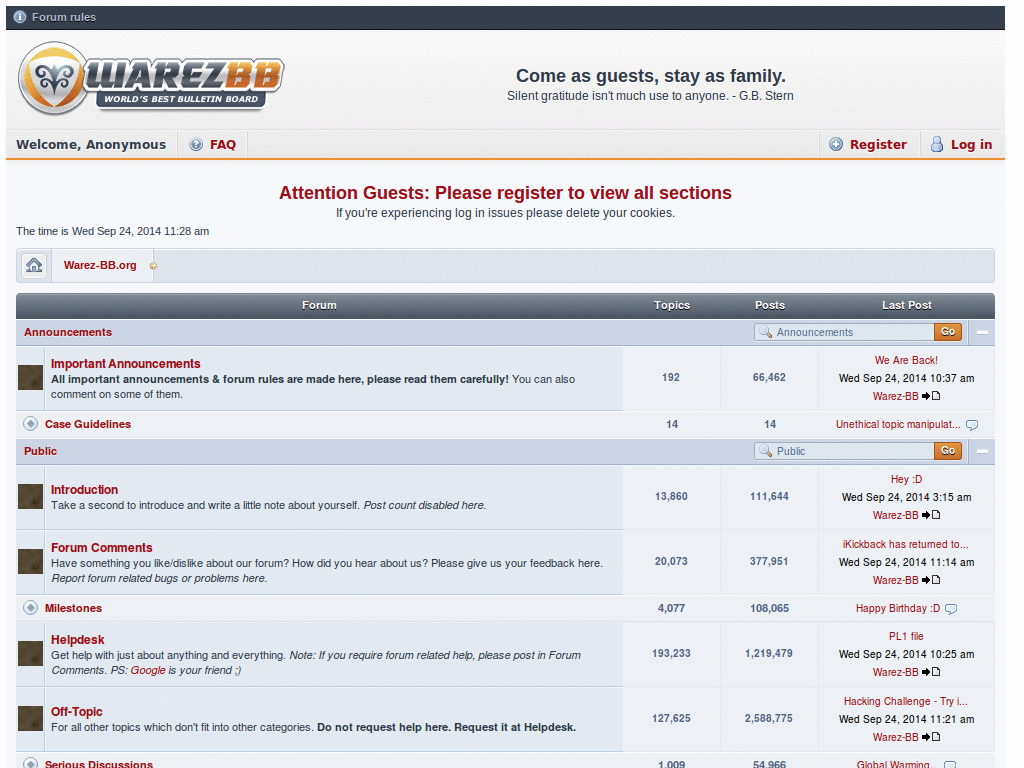The width and height of the screenshot is (1024, 768).
Task: View latest post icon in Important Announcements row
Action: pyautogui.click(x=931, y=396)
